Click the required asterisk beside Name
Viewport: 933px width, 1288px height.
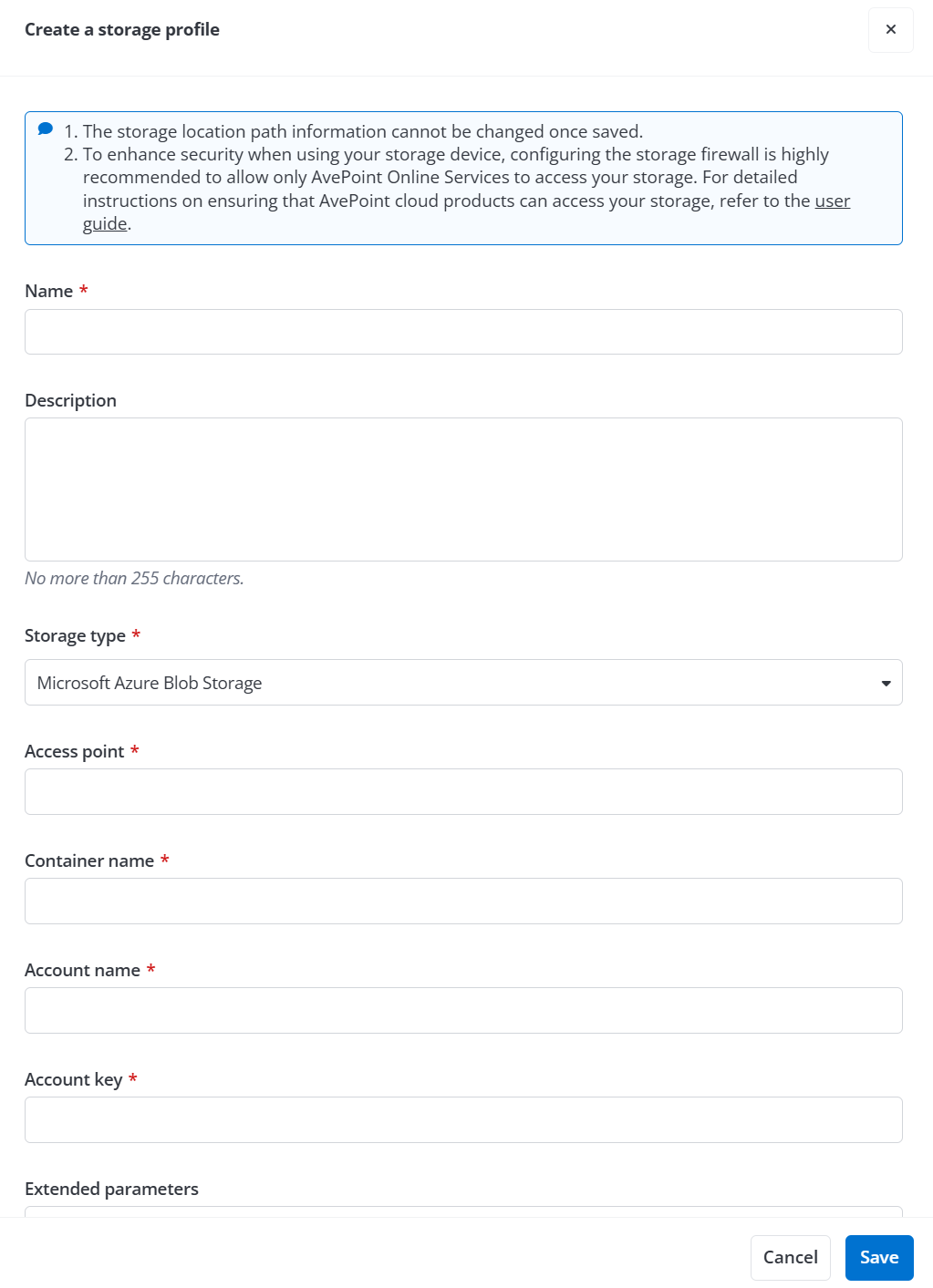click(x=83, y=291)
